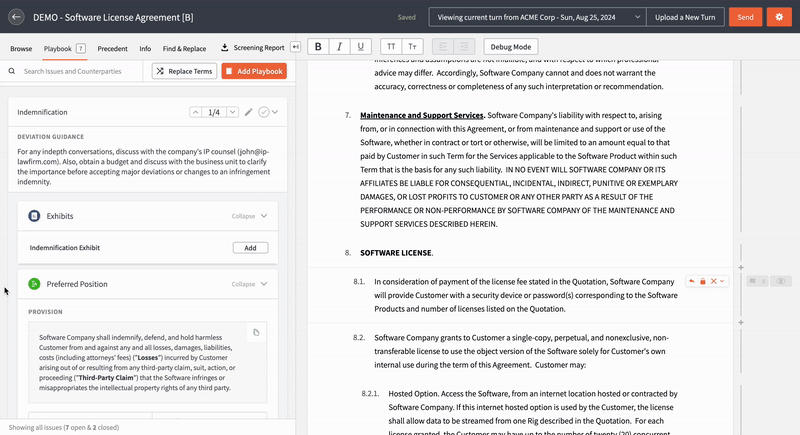This screenshot has height=435, width=800.
Task: Reject clause 8.1 using orange X icon
Action: click(714, 282)
